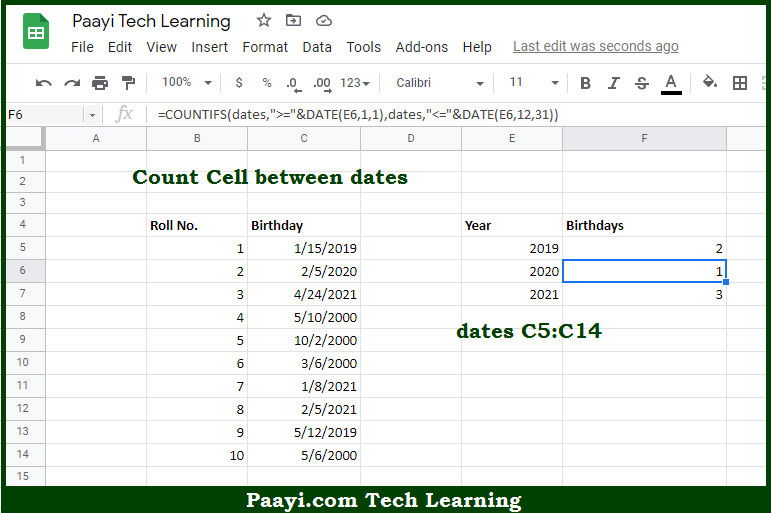771x513 pixels.
Task: Toggle bold formatting
Action: pyautogui.click(x=585, y=83)
